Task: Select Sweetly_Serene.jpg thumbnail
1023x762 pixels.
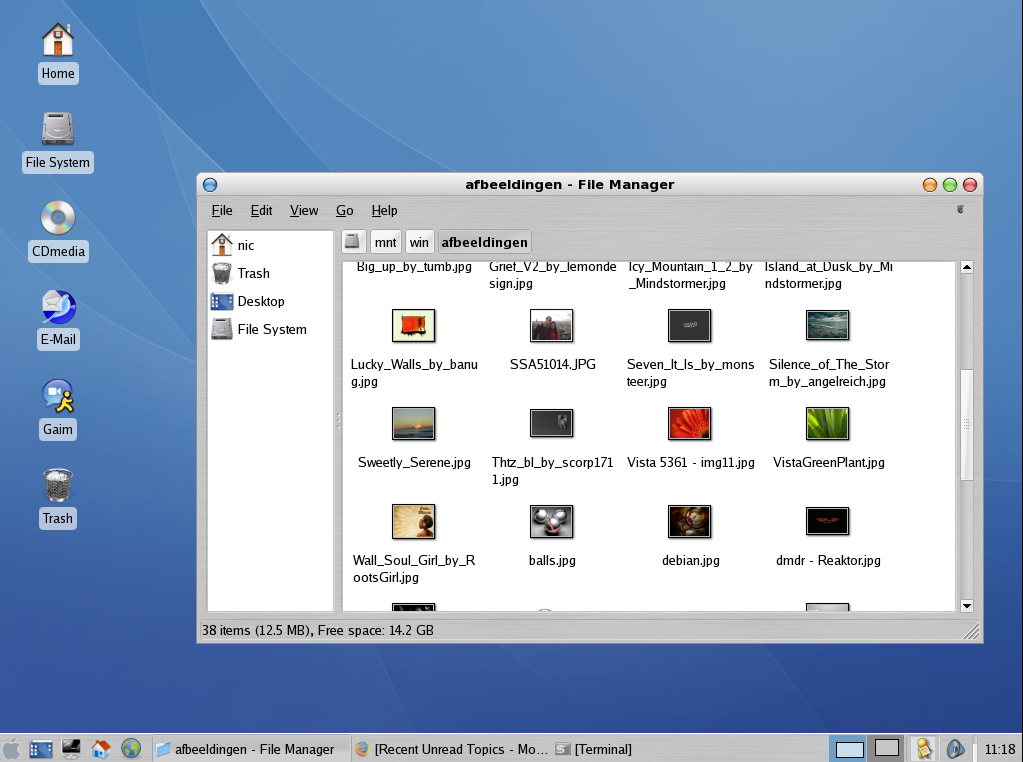Action: 413,423
